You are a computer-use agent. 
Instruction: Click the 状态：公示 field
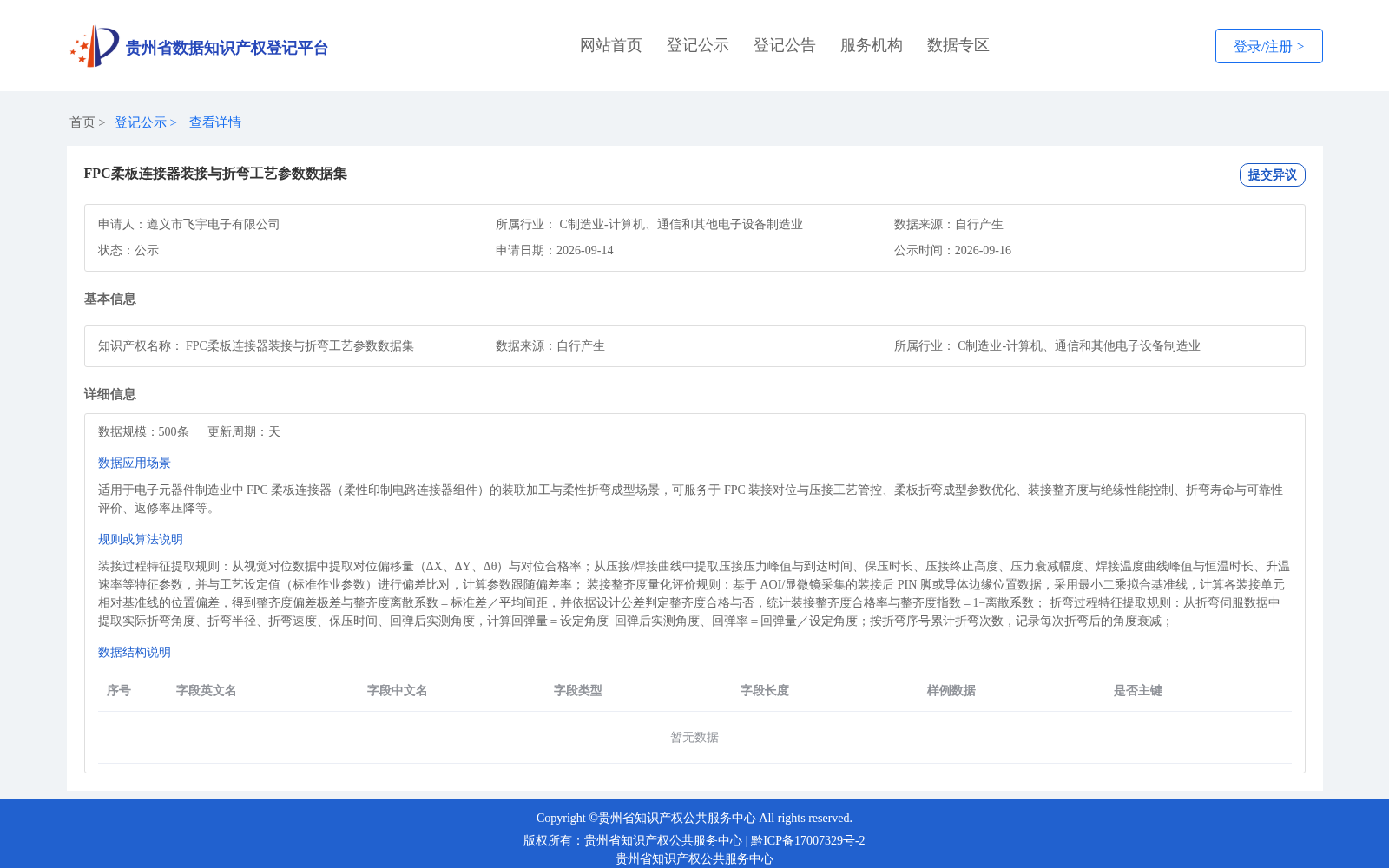(x=128, y=250)
